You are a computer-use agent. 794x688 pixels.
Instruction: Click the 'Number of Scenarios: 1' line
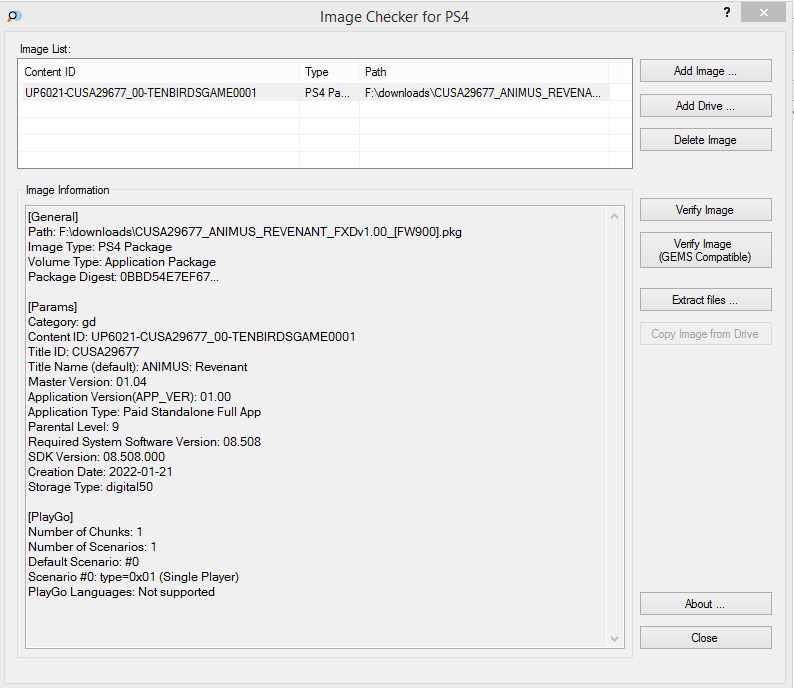pyautogui.click(x=92, y=547)
